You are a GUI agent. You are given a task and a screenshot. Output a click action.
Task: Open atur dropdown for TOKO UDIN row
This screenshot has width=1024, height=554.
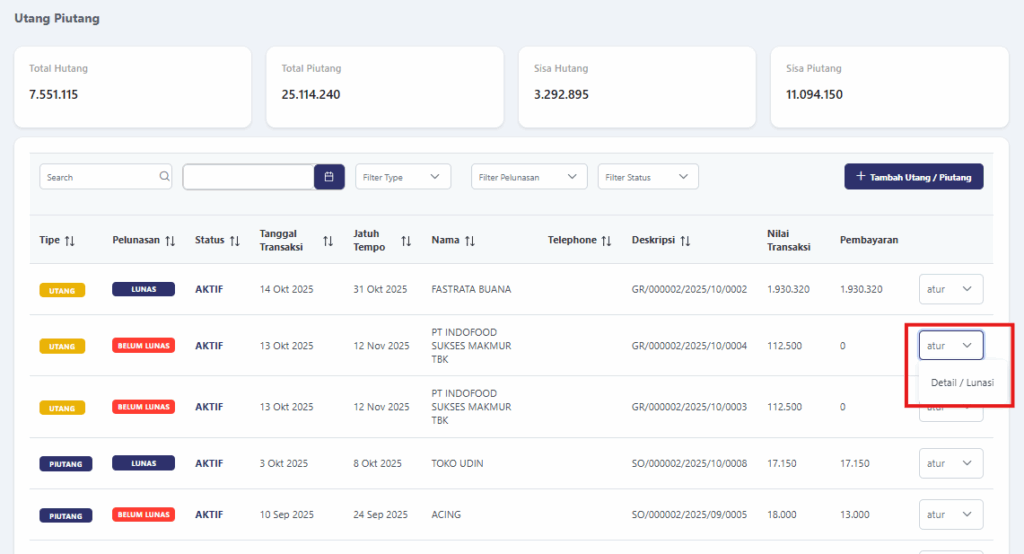(950, 464)
